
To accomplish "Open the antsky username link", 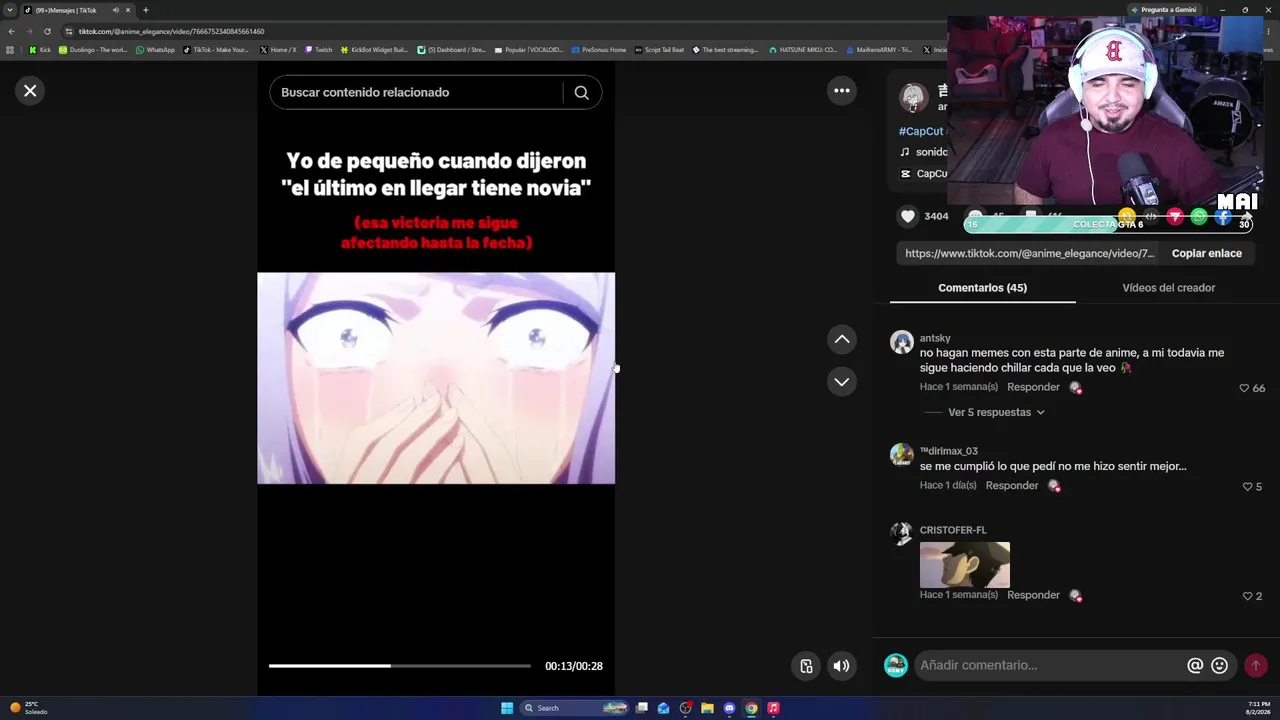I will point(935,338).
